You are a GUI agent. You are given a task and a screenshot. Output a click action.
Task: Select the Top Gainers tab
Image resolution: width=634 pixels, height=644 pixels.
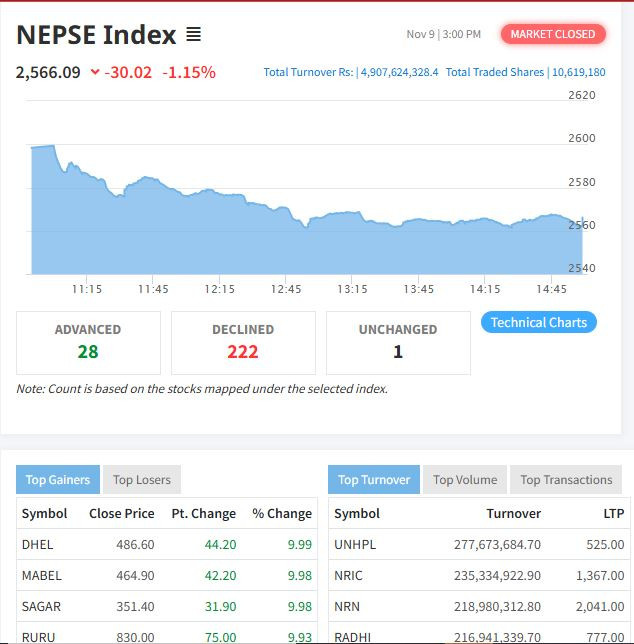(x=58, y=480)
